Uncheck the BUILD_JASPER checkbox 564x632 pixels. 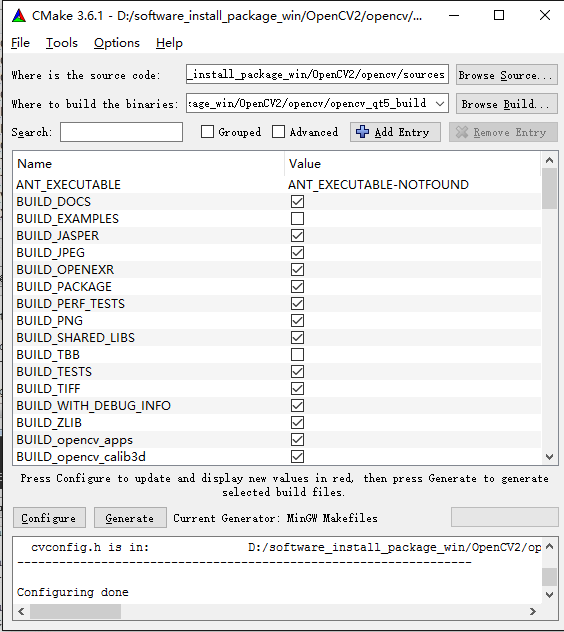tap(298, 235)
